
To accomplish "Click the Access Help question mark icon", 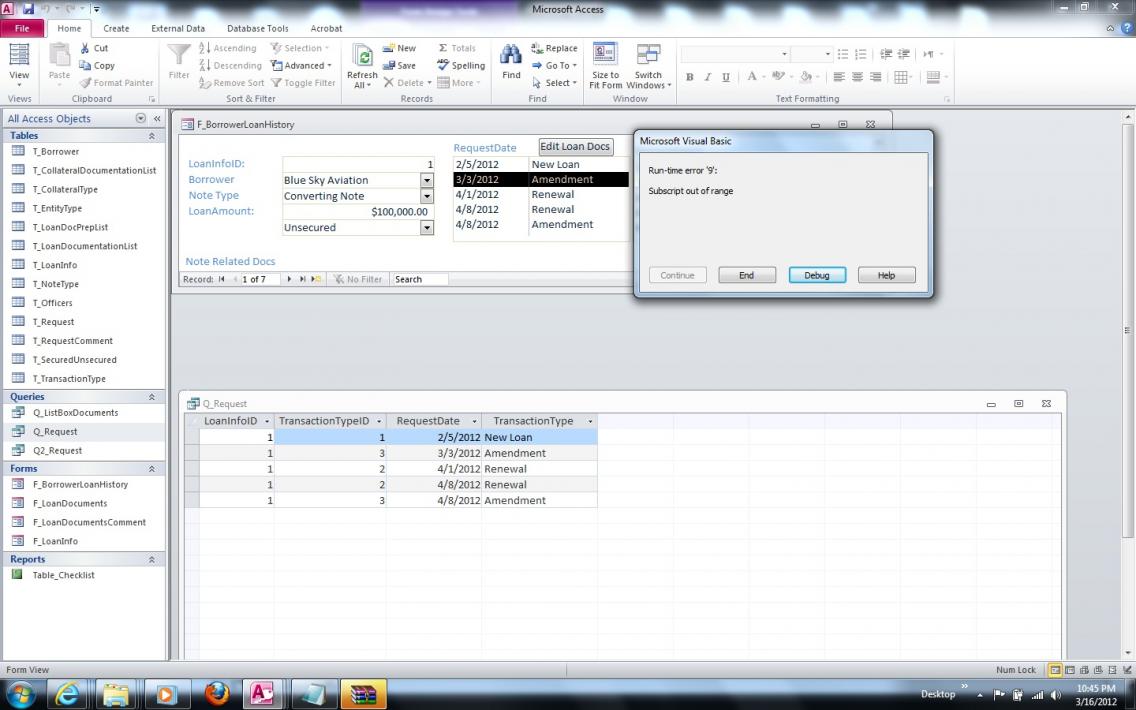I will [1127, 28].
